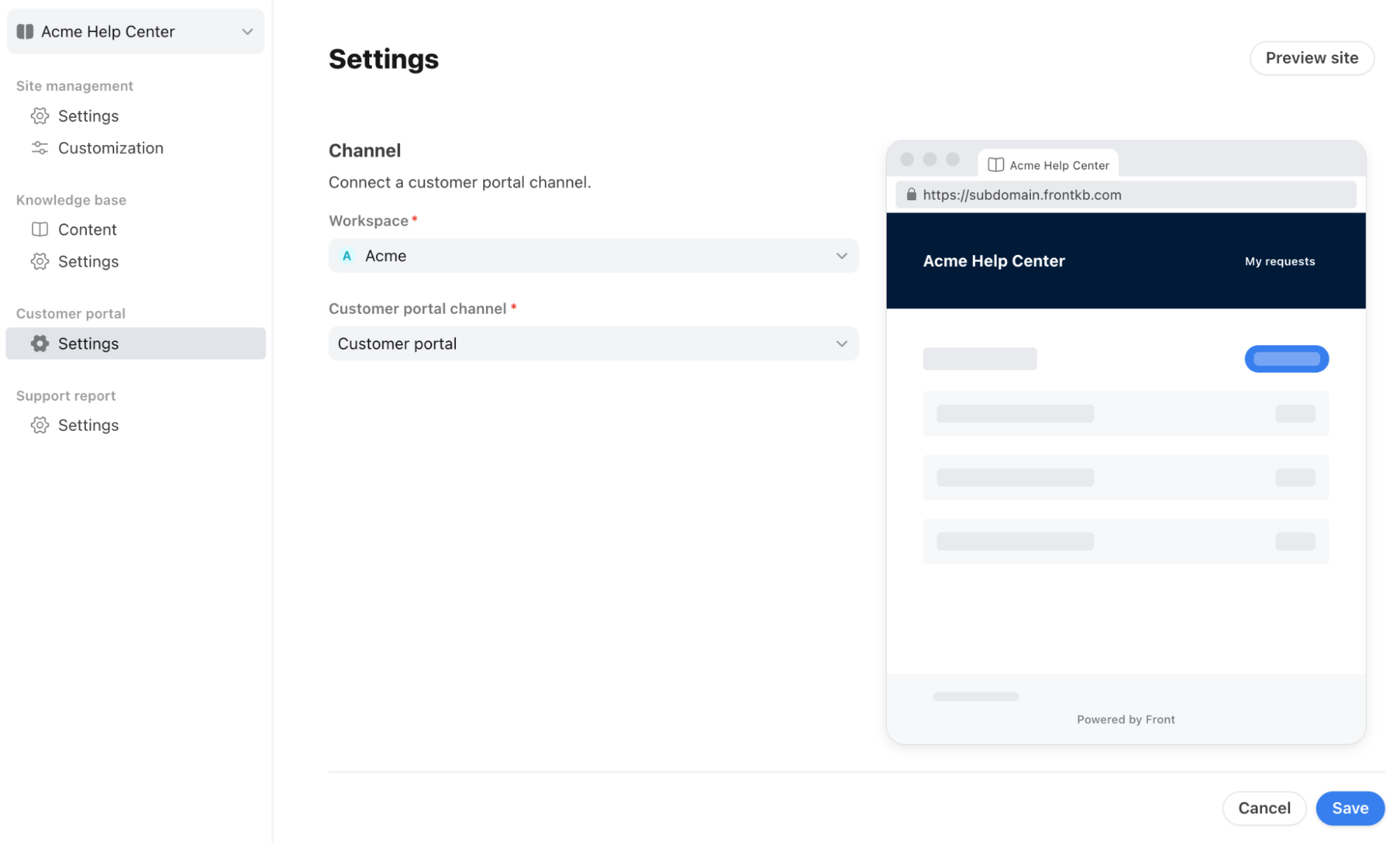This screenshot has width=1400, height=844.
Task: Open Site management Settings
Action: (136, 116)
